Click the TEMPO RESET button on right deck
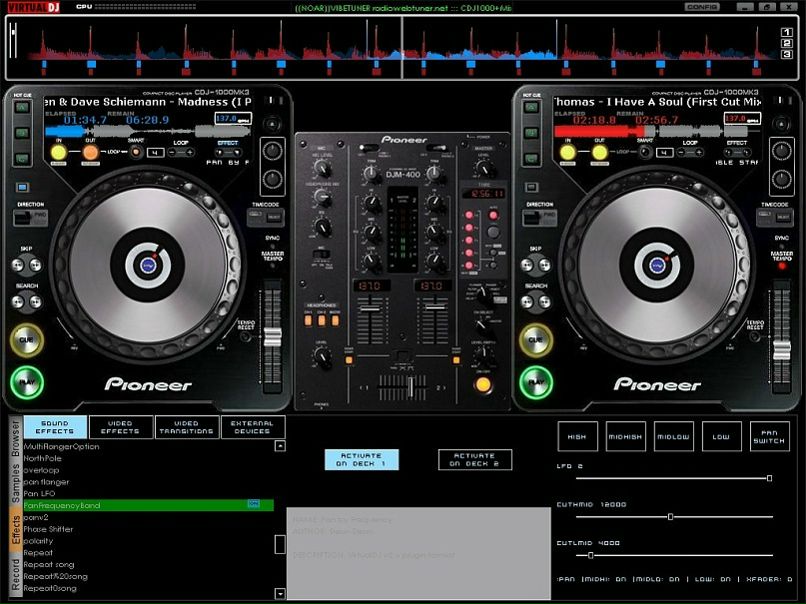The width and height of the screenshot is (806, 604). click(x=755, y=337)
